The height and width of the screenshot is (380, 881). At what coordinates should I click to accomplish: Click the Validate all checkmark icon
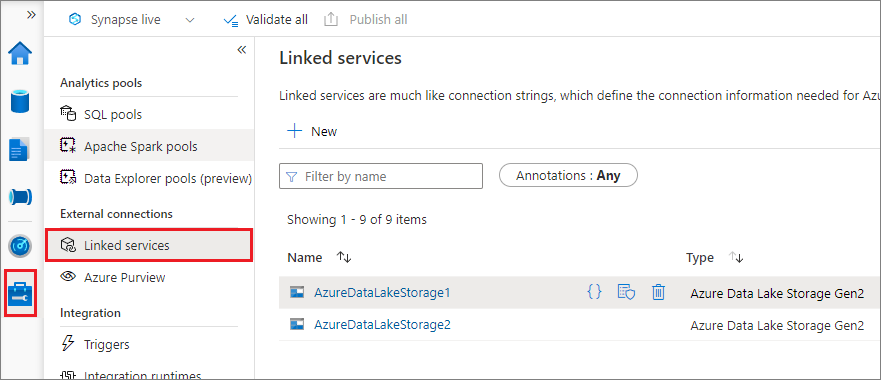(231, 20)
